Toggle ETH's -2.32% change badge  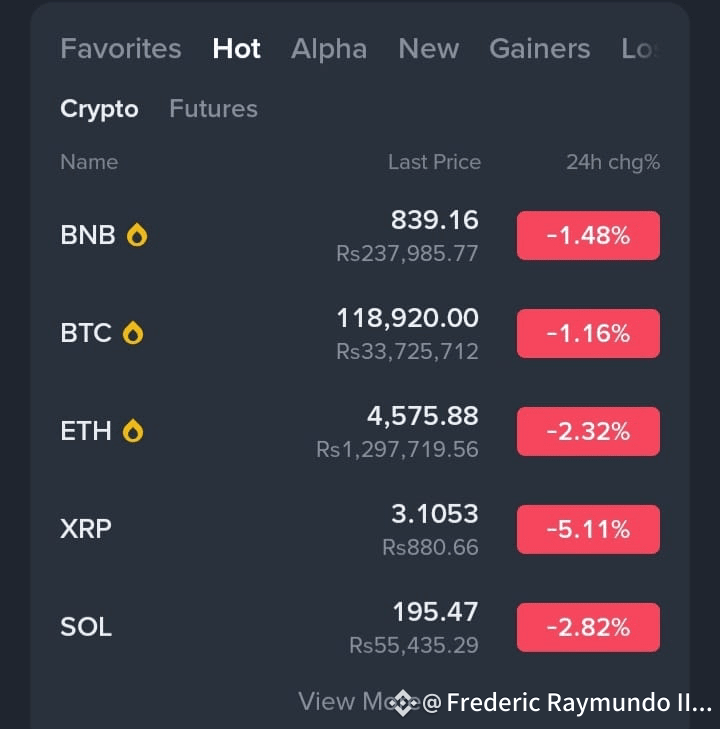588,431
